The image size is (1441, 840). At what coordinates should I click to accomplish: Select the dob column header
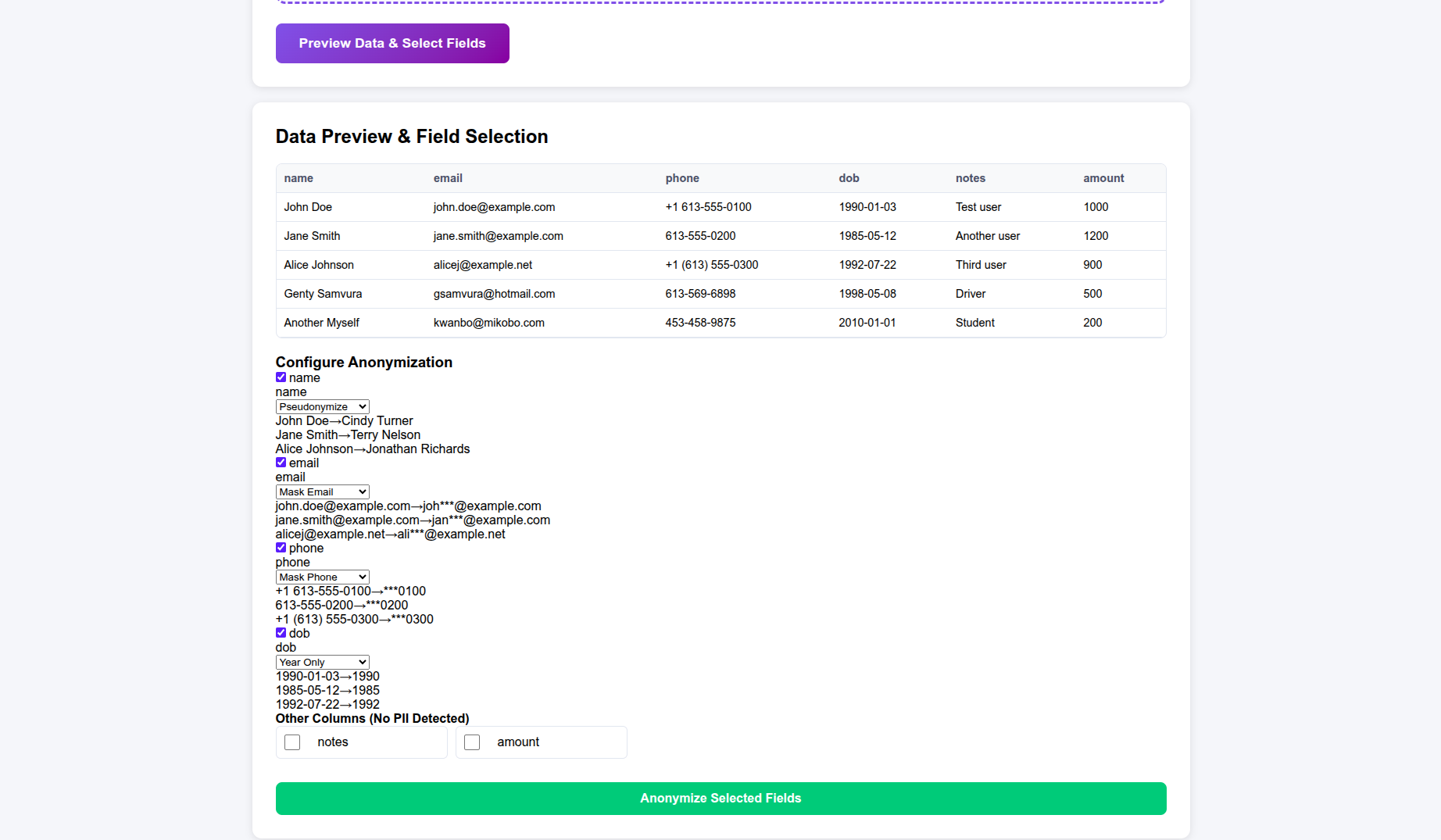[849, 178]
